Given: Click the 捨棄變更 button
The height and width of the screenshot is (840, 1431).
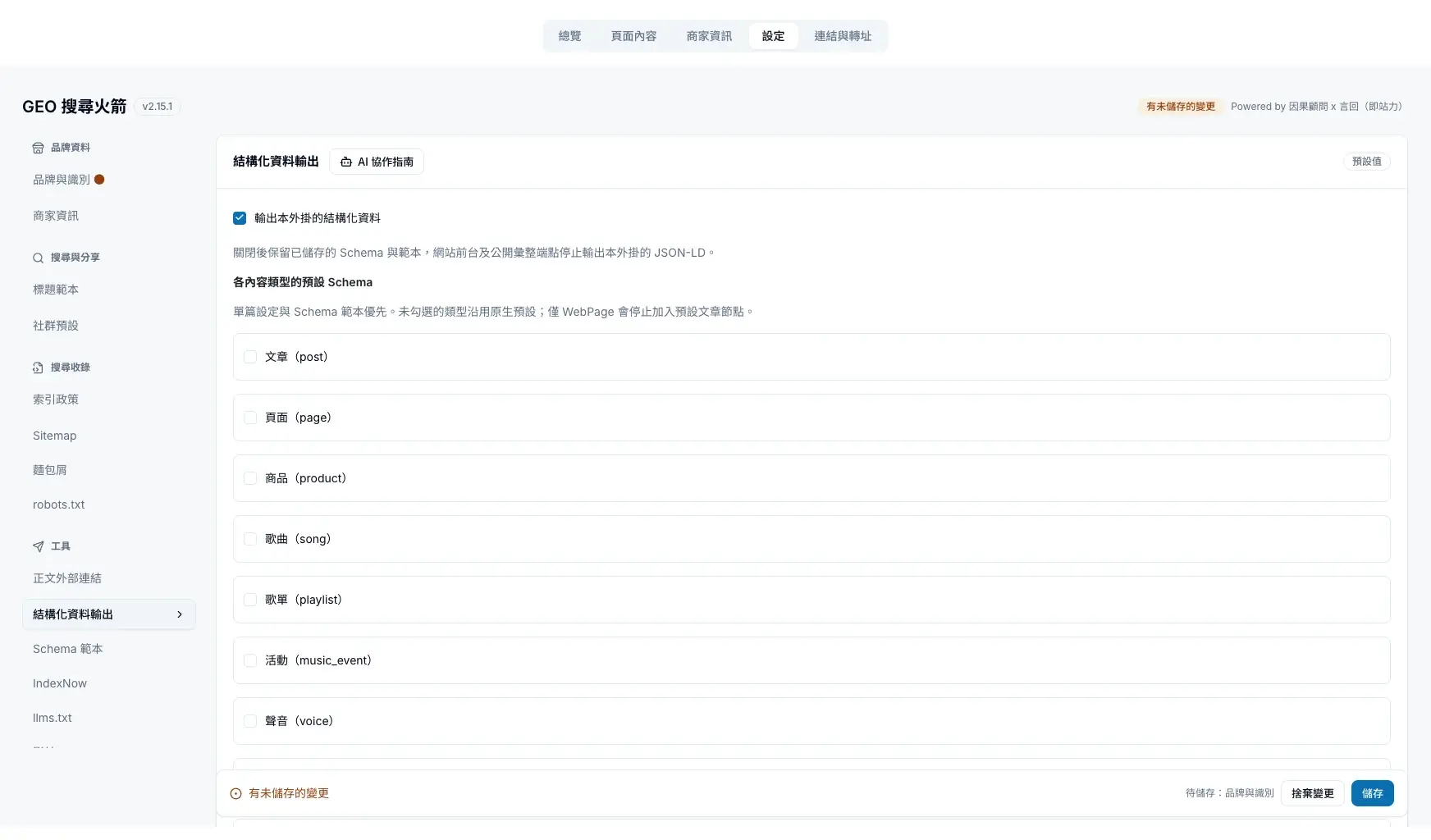Looking at the screenshot, I should 1312,793.
